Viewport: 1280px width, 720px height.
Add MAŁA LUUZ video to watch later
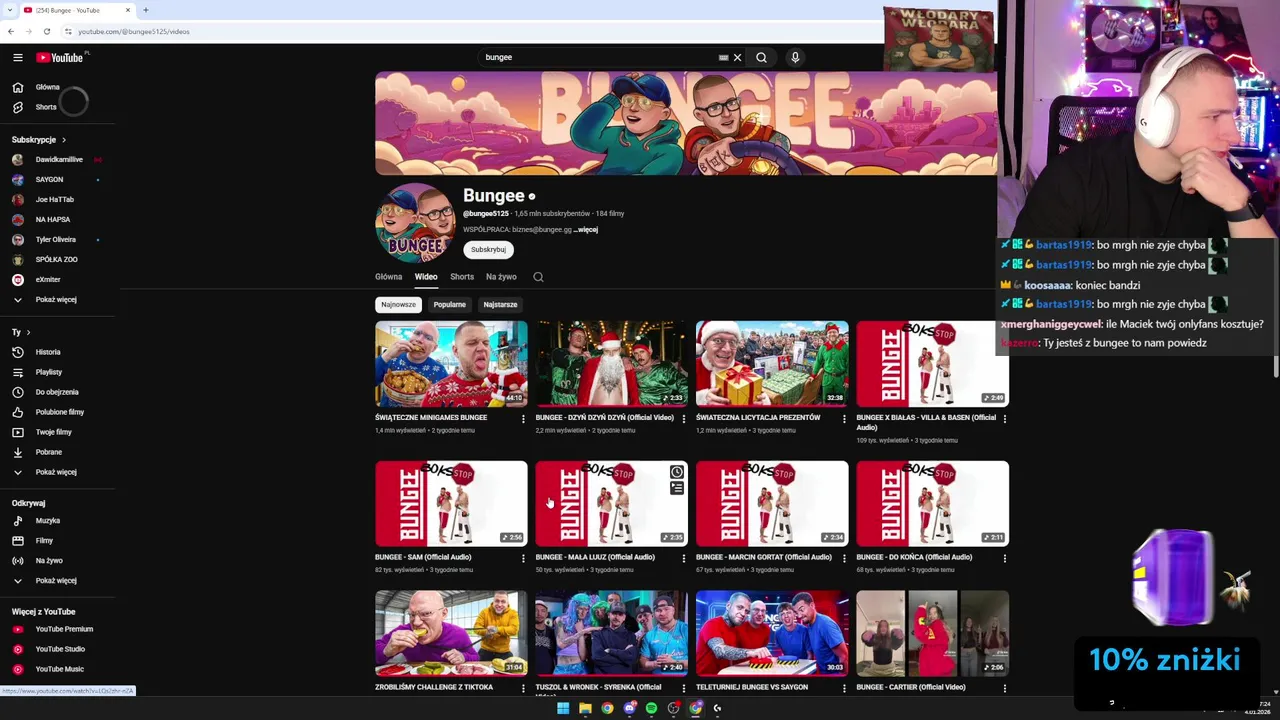(677, 472)
